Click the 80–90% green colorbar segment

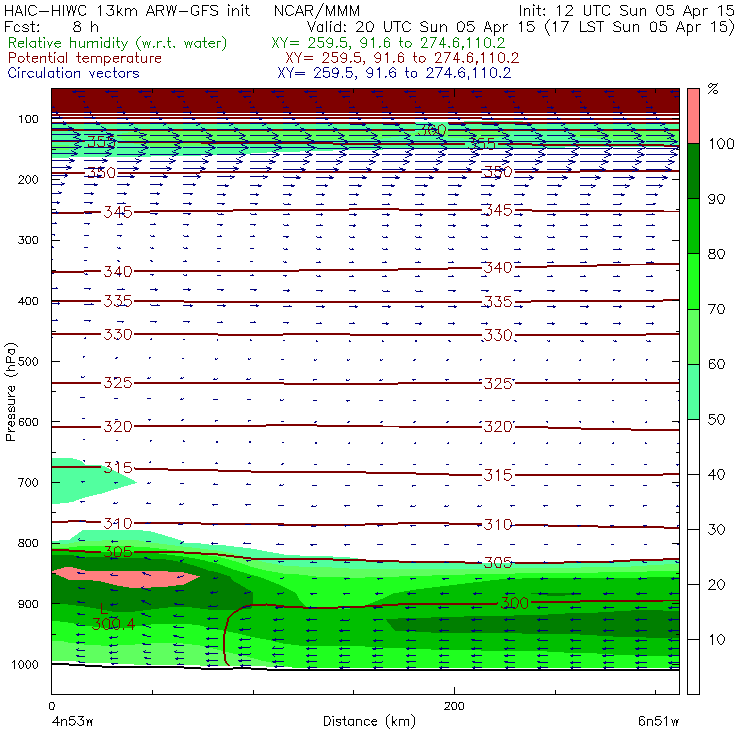[693, 226]
